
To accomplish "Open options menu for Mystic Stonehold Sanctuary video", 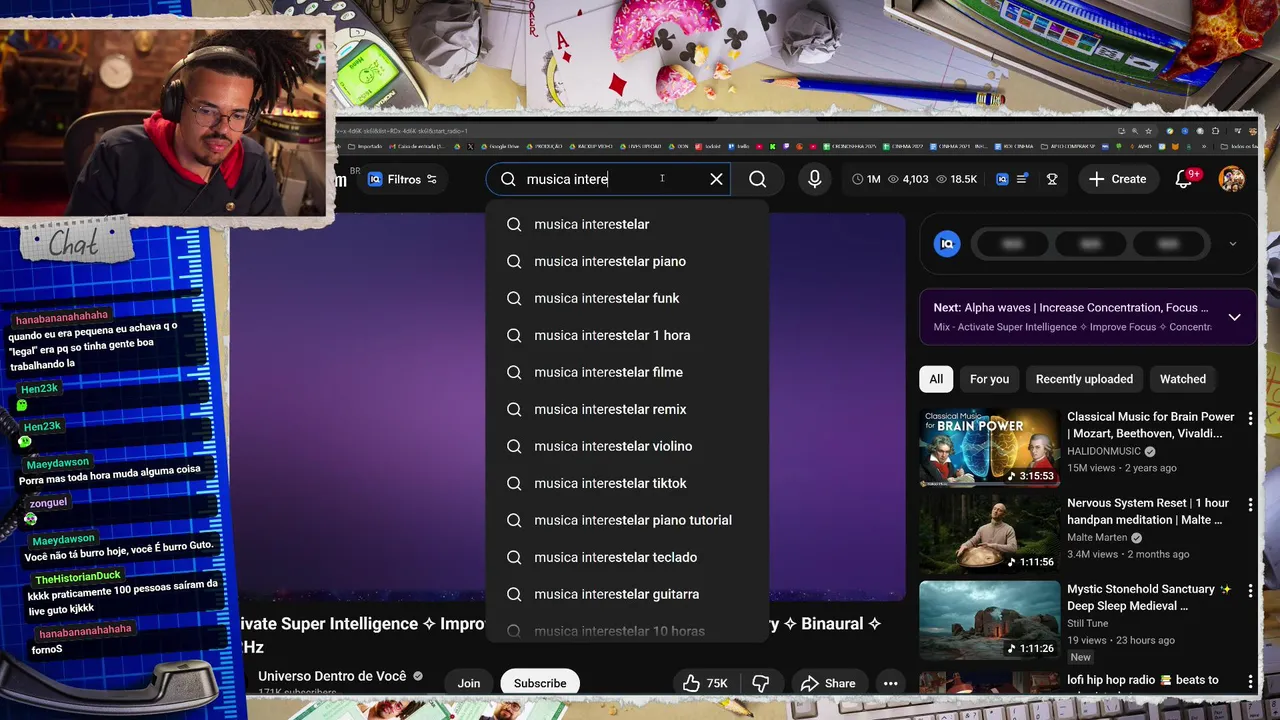I will click(1249, 591).
